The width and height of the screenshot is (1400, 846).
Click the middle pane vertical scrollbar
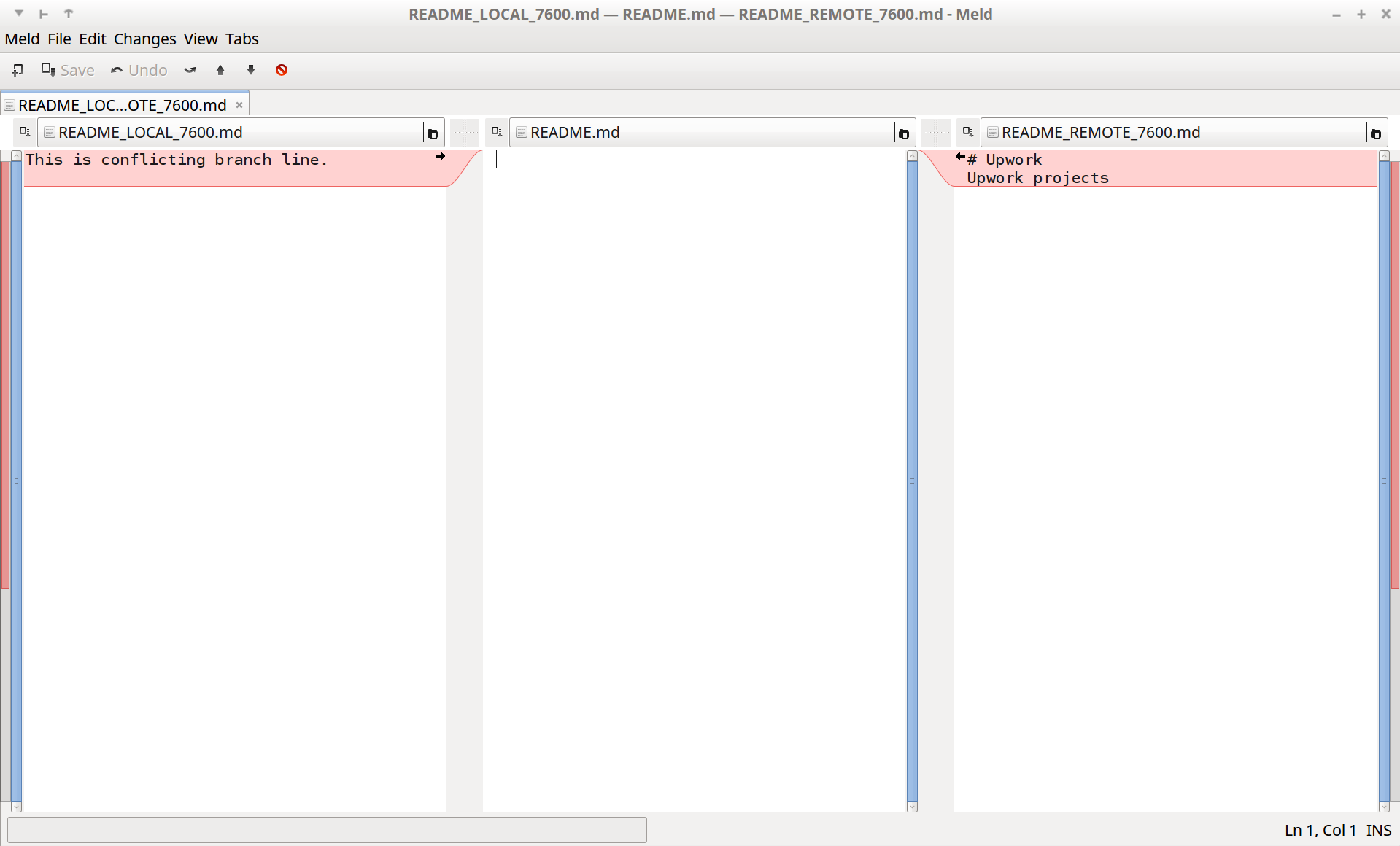coord(912,481)
